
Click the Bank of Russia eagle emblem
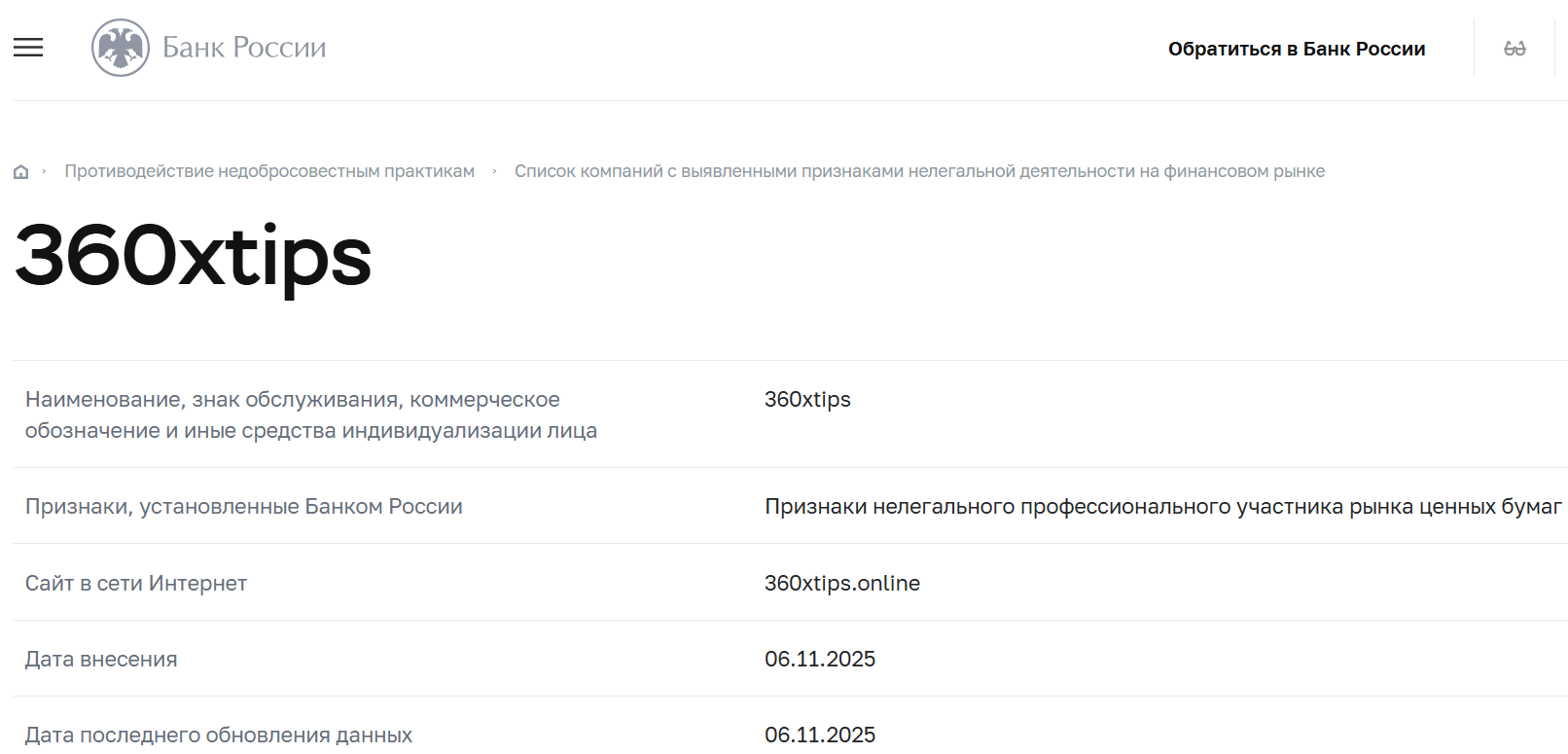121,48
